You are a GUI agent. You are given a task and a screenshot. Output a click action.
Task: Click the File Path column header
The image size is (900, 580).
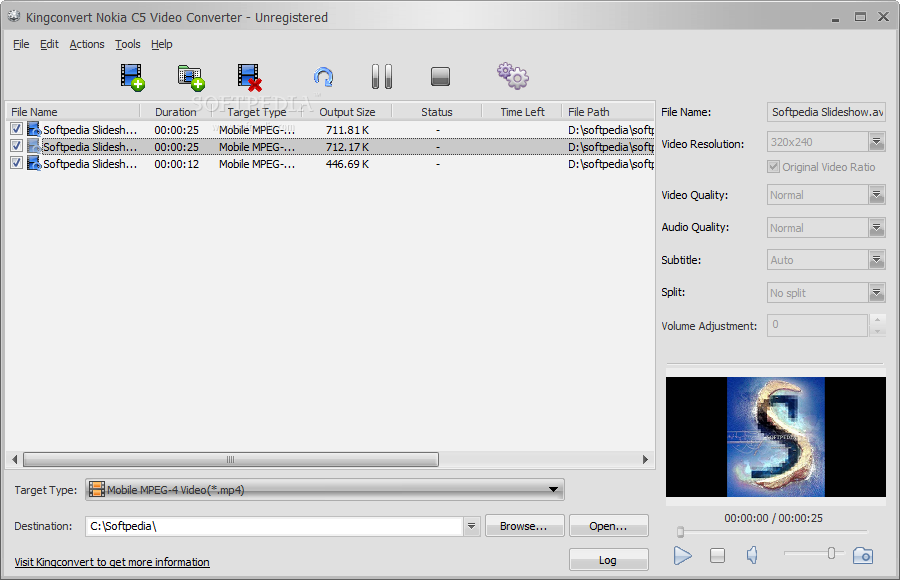[608, 112]
